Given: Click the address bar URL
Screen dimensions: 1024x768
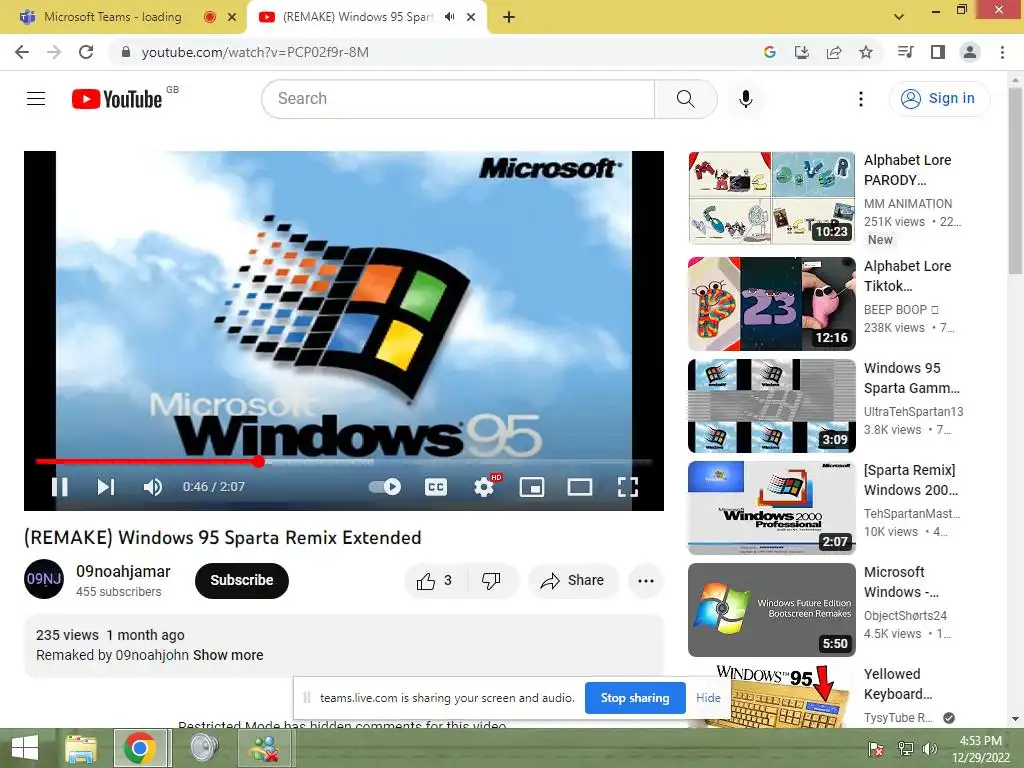Looking at the screenshot, I should 255,52.
